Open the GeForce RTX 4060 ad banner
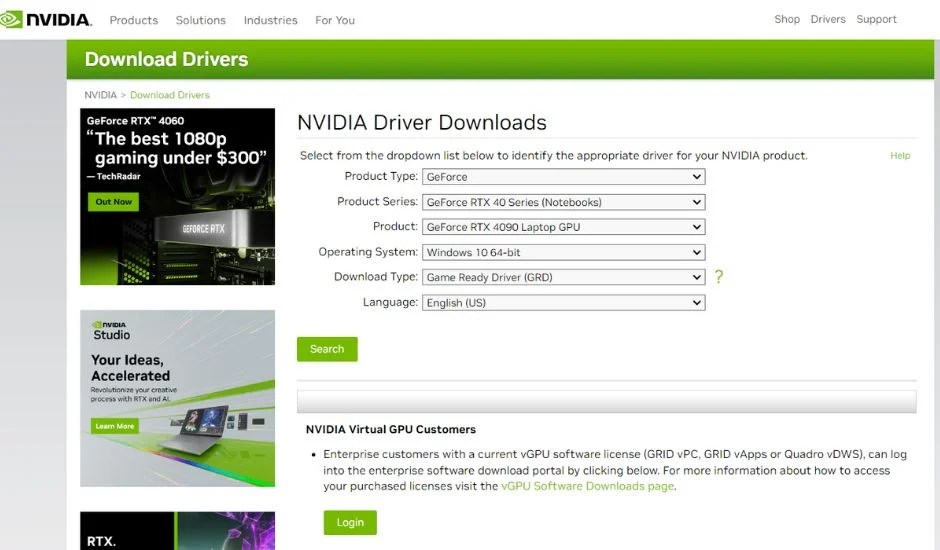 [177, 196]
